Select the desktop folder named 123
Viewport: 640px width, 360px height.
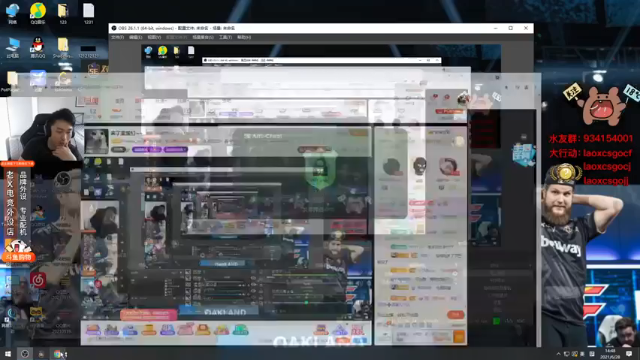pyautogui.click(x=63, y=13)
